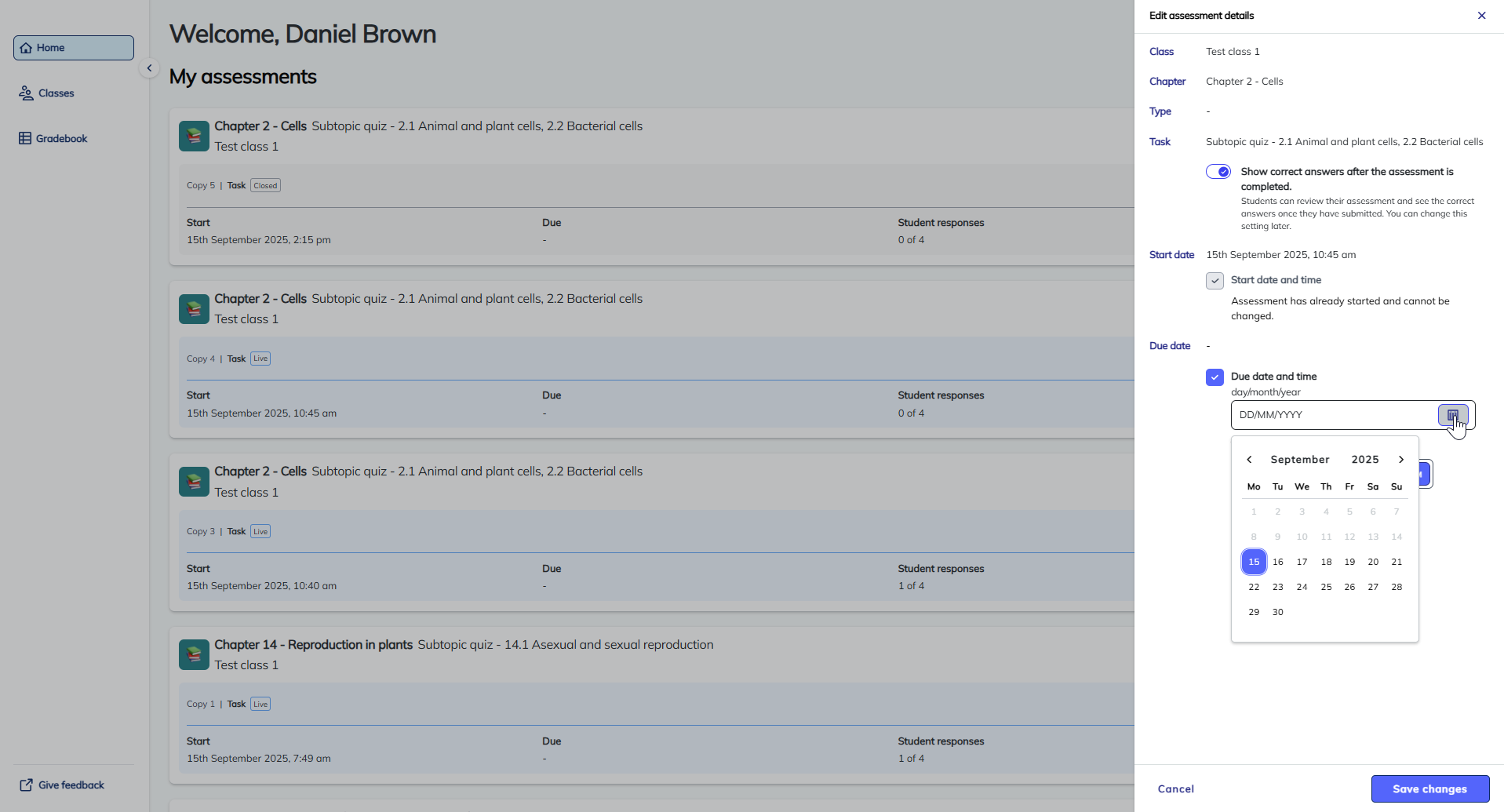Select the Home menu item
This screenshot has width=1504, height=812.
[x=74, y=48]
